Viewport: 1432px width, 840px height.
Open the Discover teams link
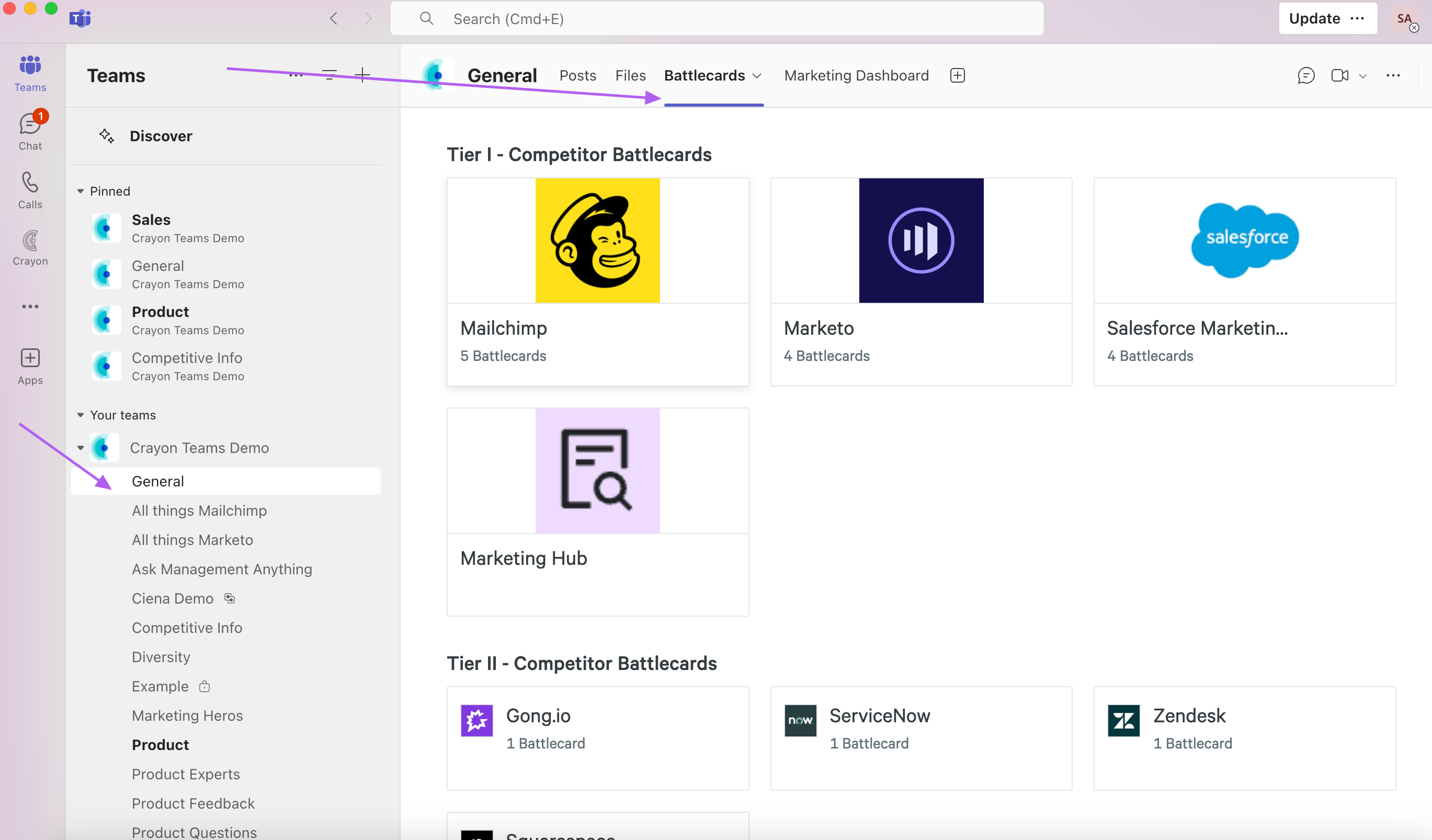(x=161, y=137)
